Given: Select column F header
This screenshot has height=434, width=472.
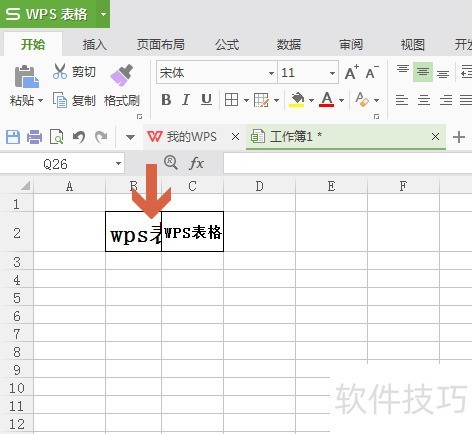Looking at the screenshot, I should click(x=403, y=186).
